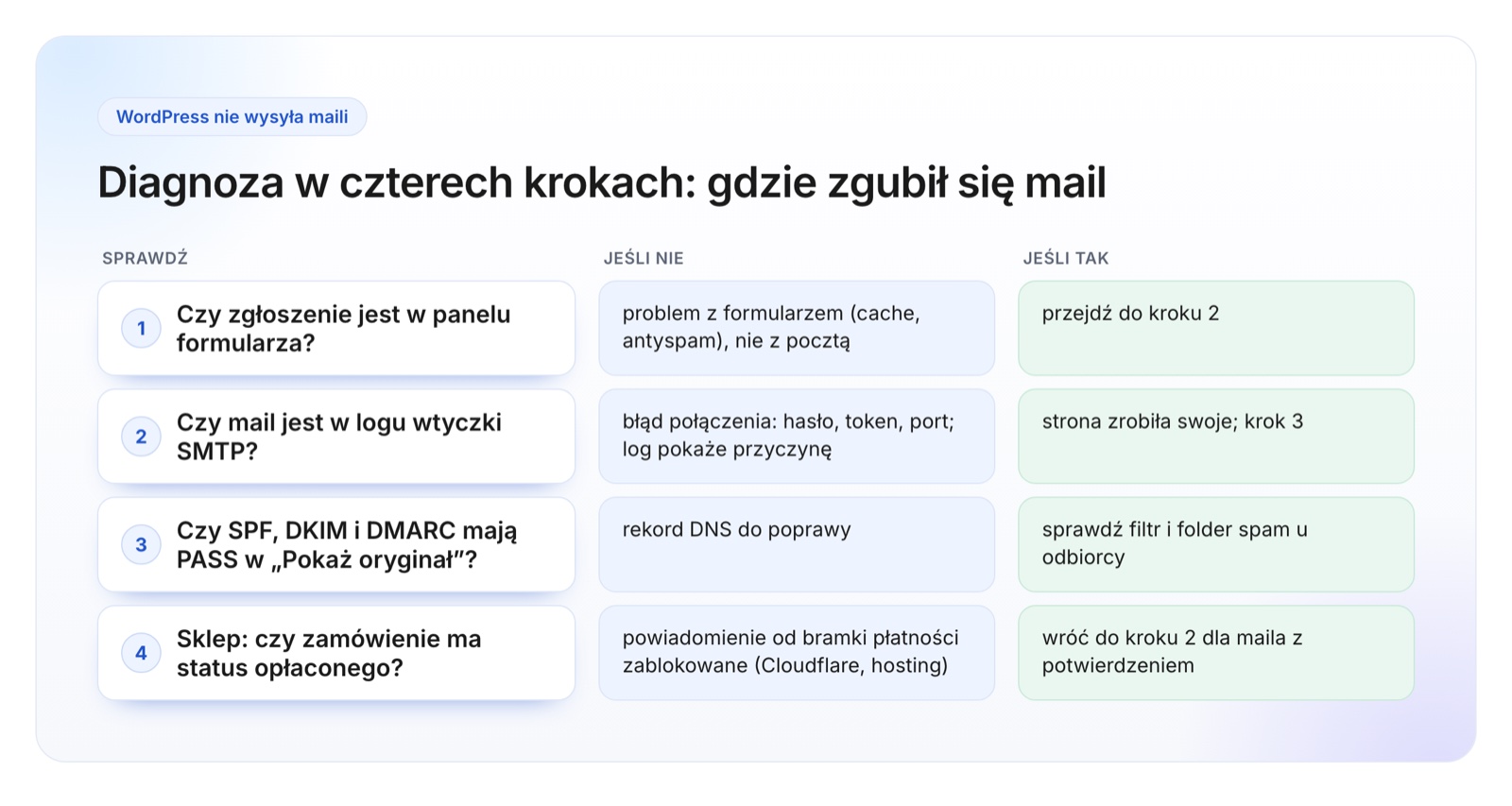Click the "JEŚLI NIE" column header

coord(644,258)
